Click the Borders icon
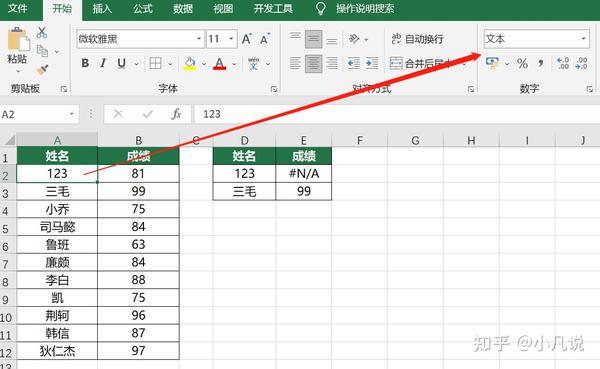Image resolution: width=600 pixels, height=369 pixels. 155,63
